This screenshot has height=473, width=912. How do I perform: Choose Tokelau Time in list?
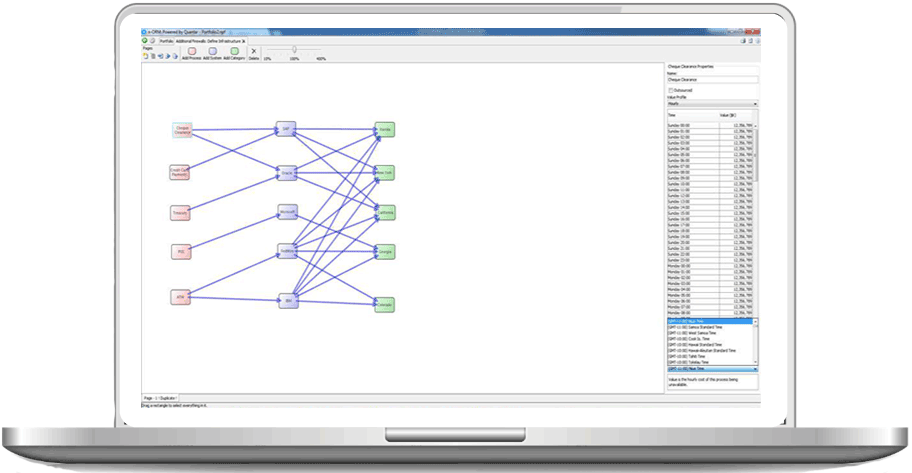710,362
